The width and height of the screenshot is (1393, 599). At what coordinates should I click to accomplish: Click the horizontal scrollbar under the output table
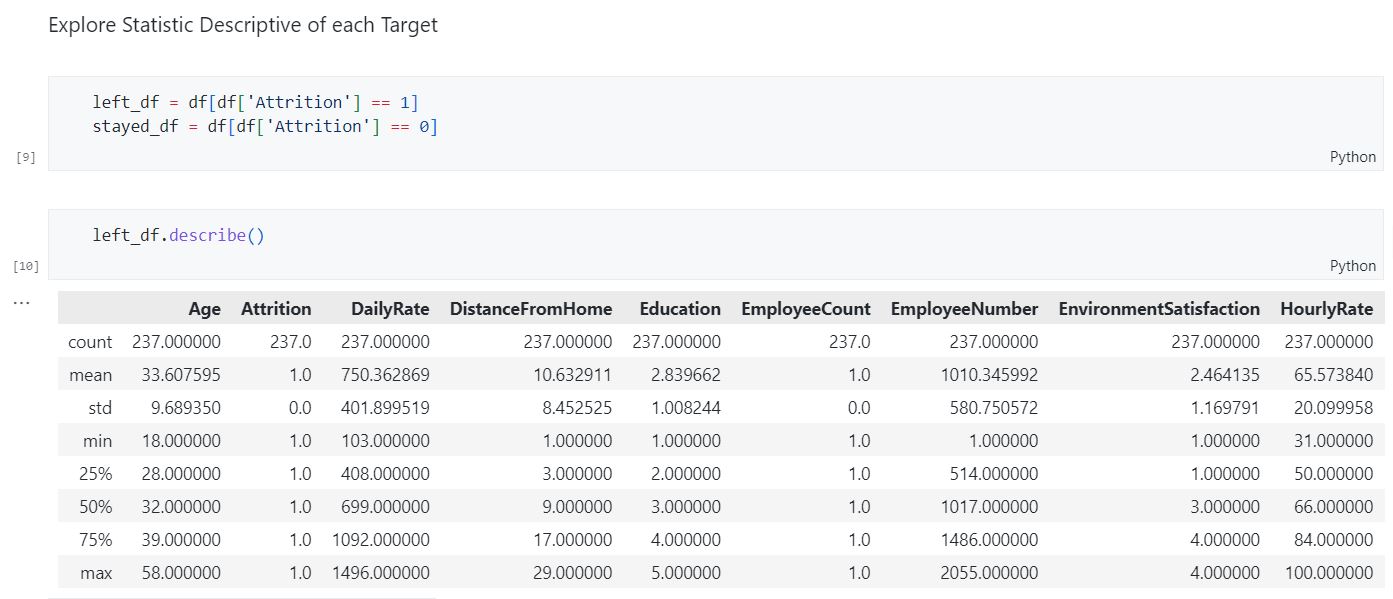coord(242,598)
